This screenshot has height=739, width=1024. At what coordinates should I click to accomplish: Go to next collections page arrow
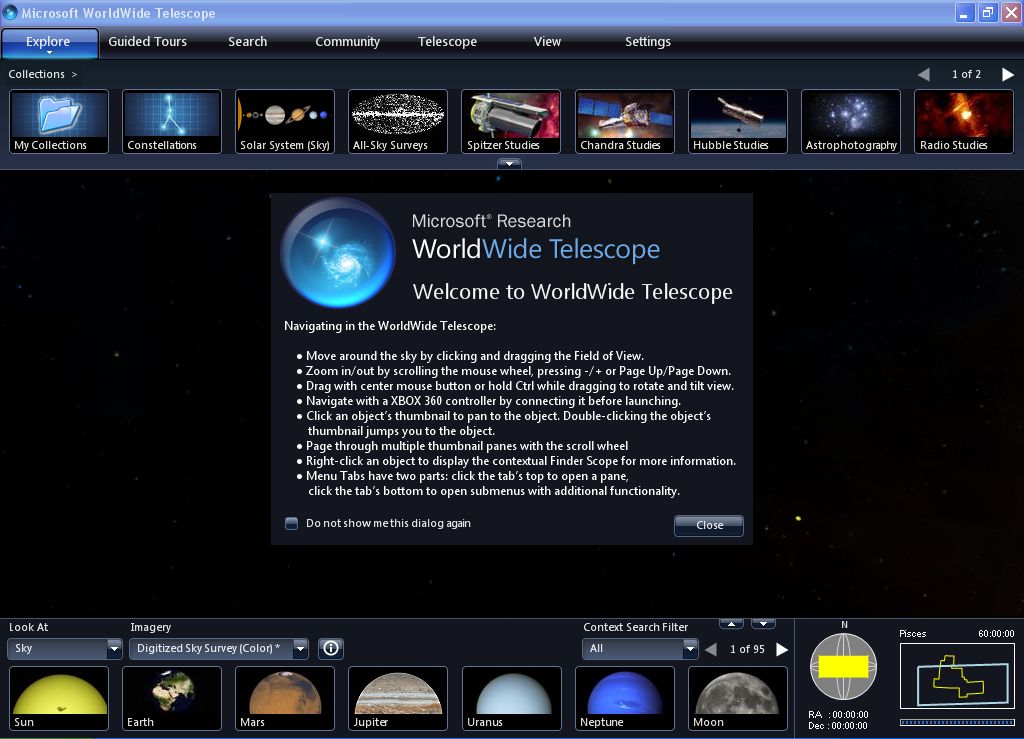(x=1007, y=74)
